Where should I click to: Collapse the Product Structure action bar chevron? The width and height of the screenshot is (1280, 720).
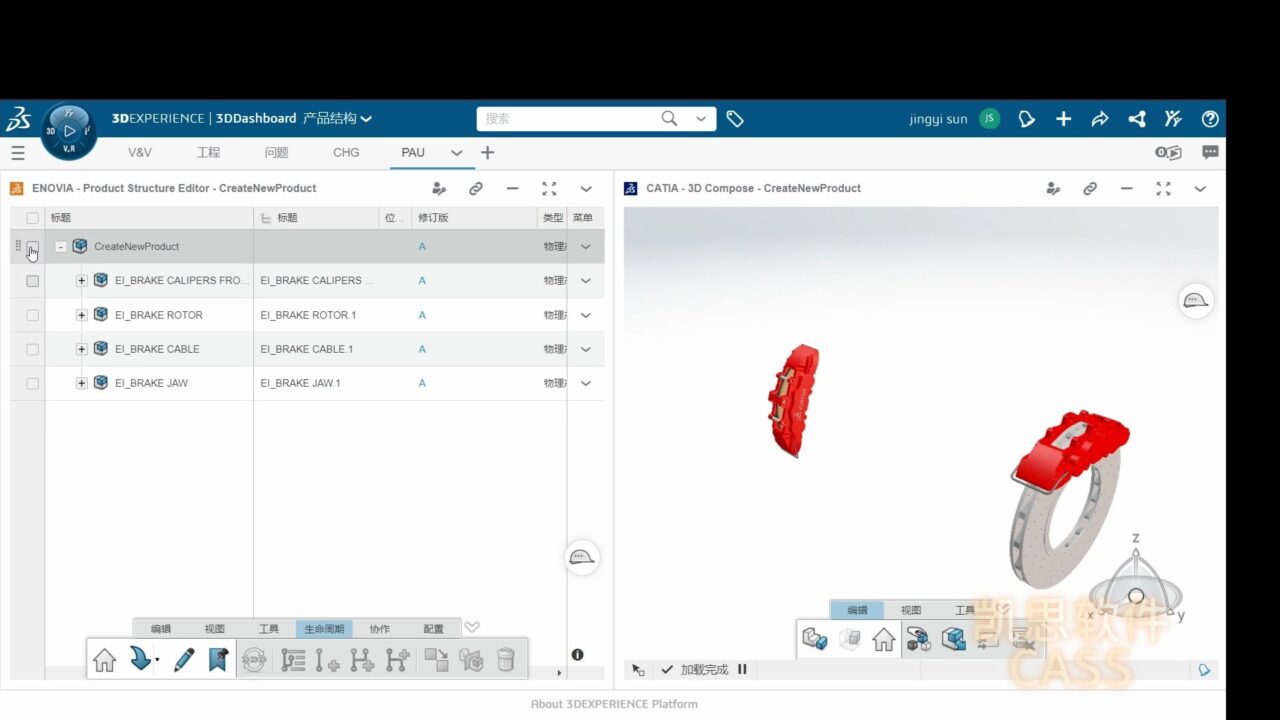point(472,627)
